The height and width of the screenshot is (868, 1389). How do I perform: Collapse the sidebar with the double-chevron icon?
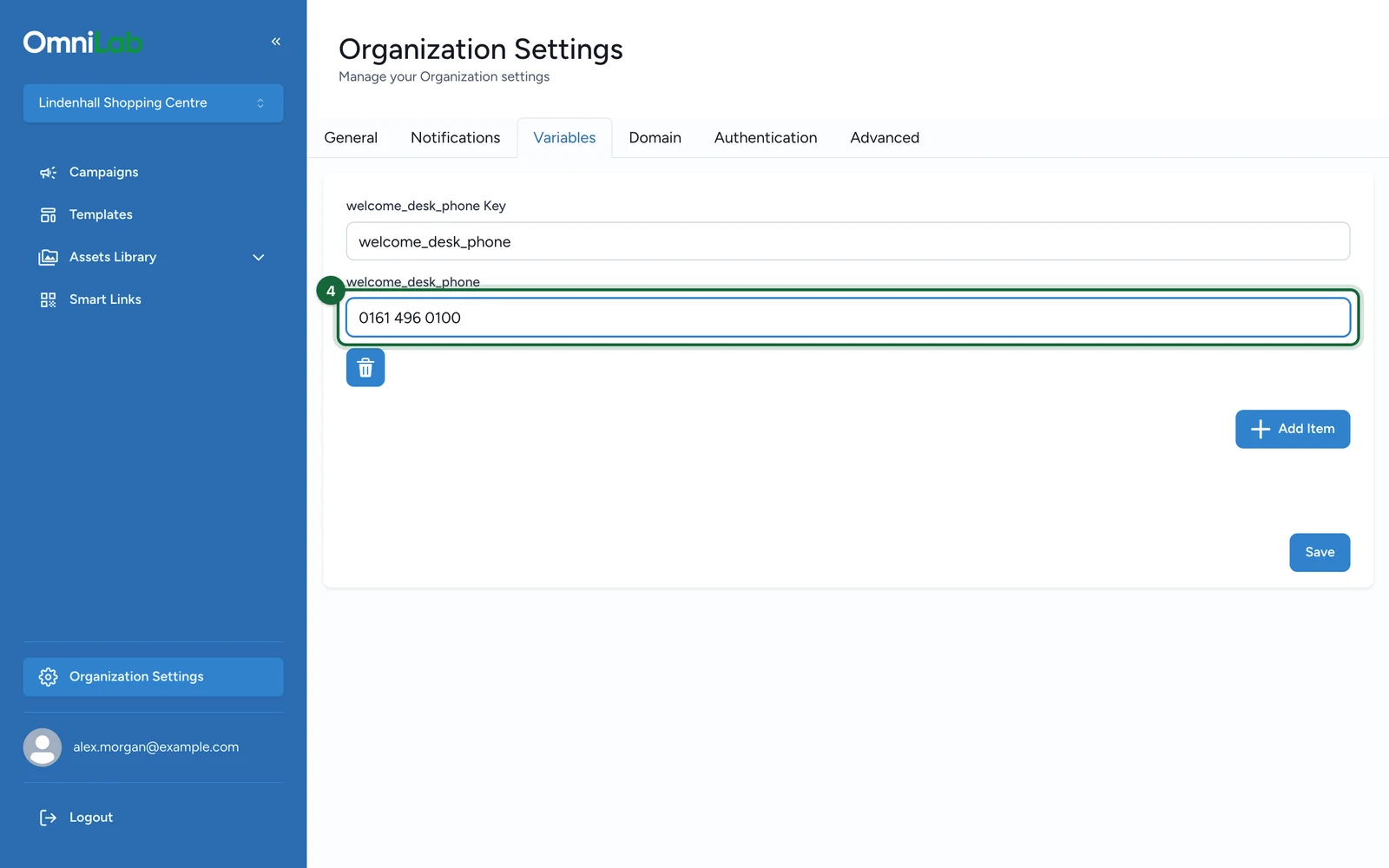click(275, 42)
